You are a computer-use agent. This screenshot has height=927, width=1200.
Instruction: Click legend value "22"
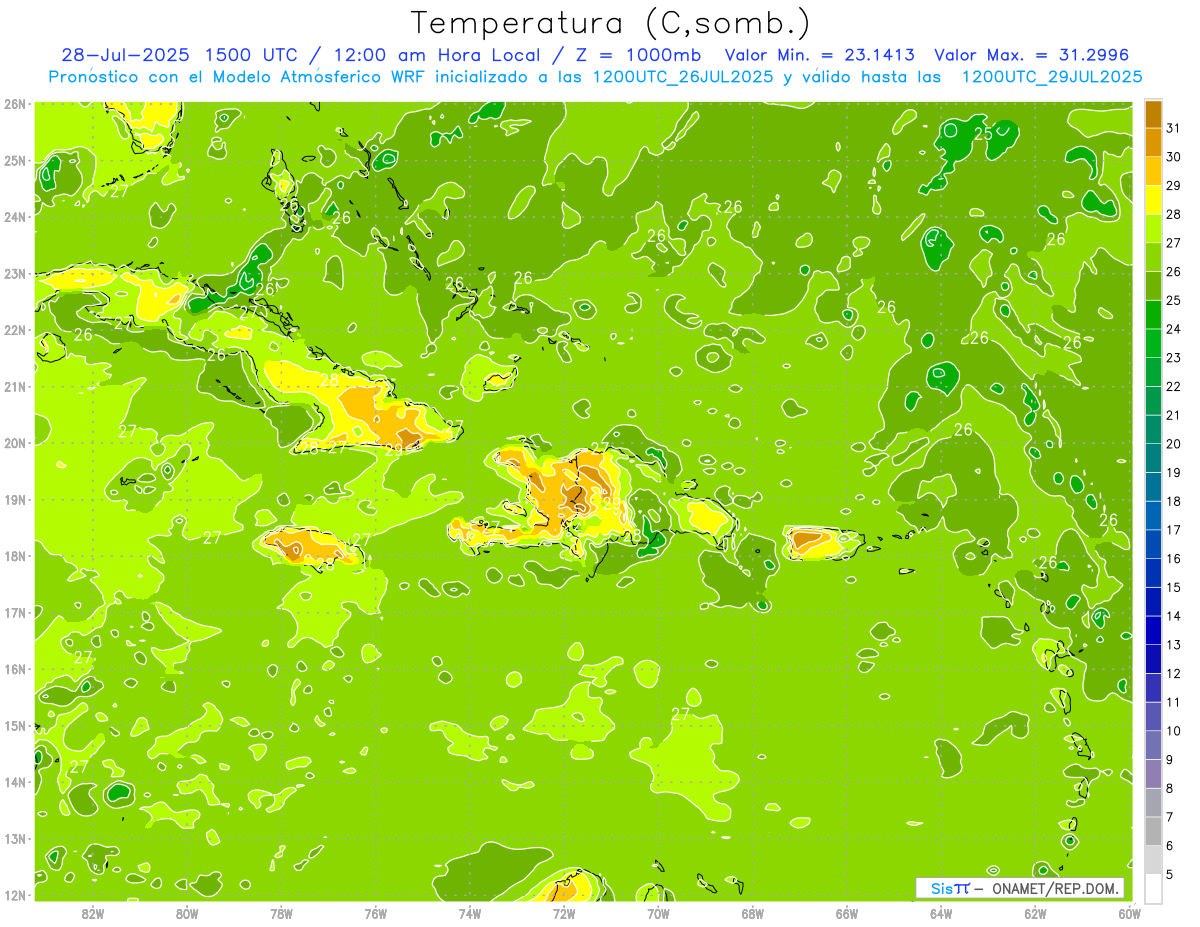[1173, 387]
